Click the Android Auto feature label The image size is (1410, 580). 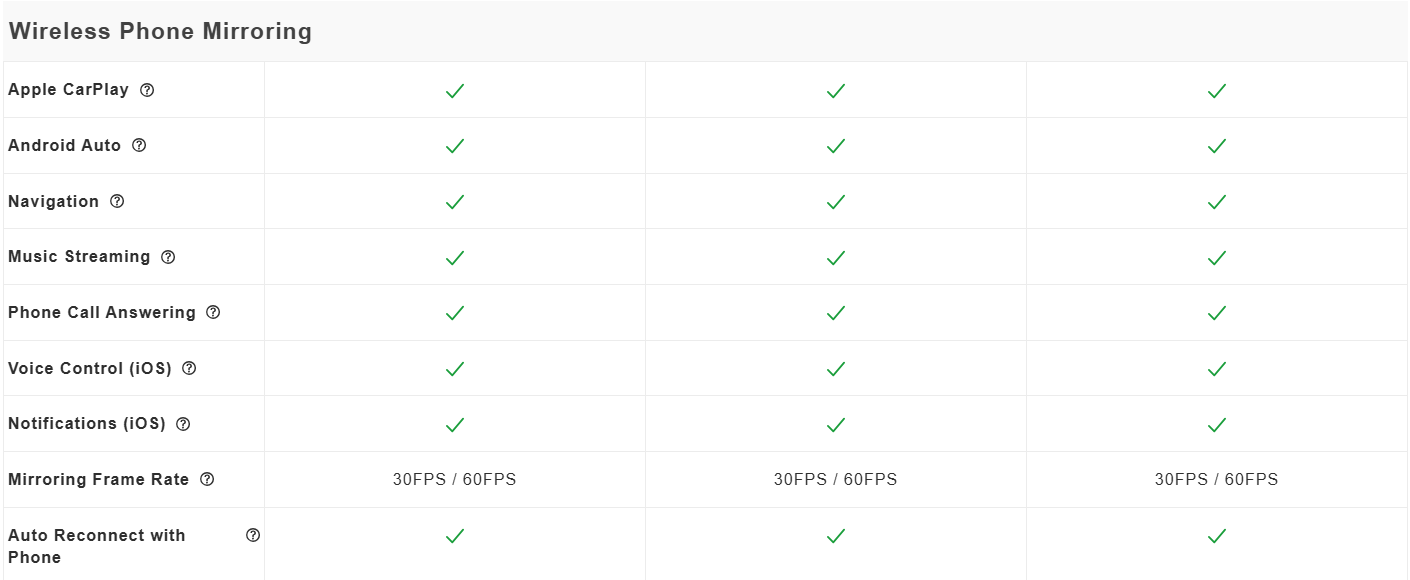64,146
